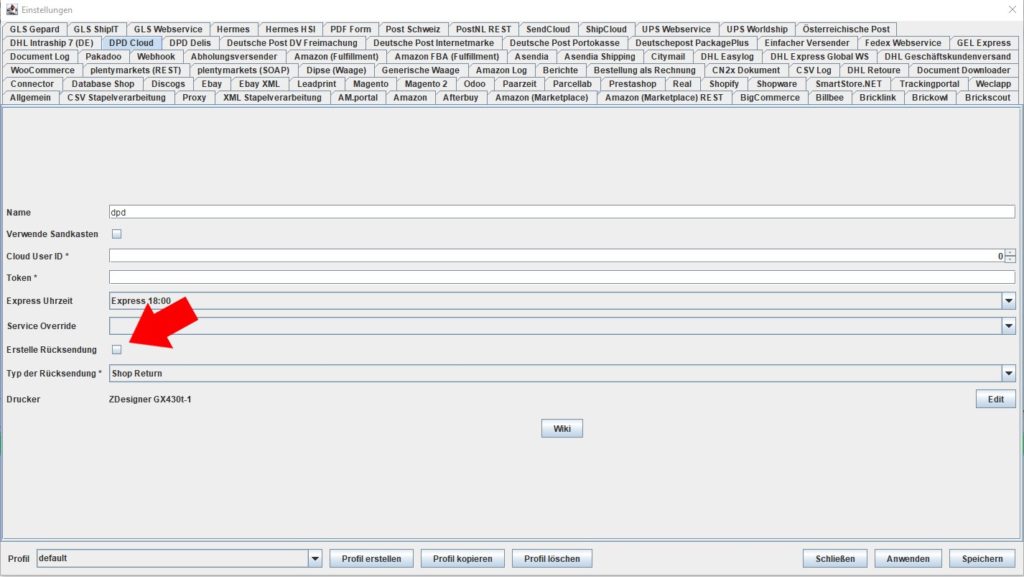Open the Fedex Webservice tab
This screenshot has width=1024, height=577.
pyautogui.click(x=903, y=43)
